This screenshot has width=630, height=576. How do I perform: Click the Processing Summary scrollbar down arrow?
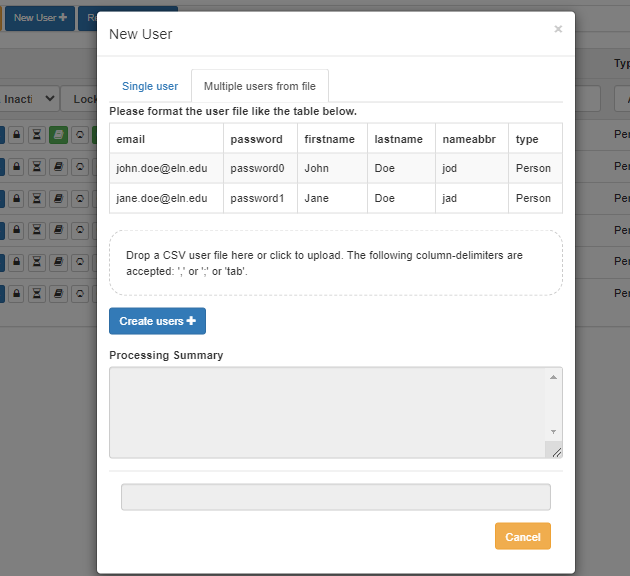tap(553, 432)
